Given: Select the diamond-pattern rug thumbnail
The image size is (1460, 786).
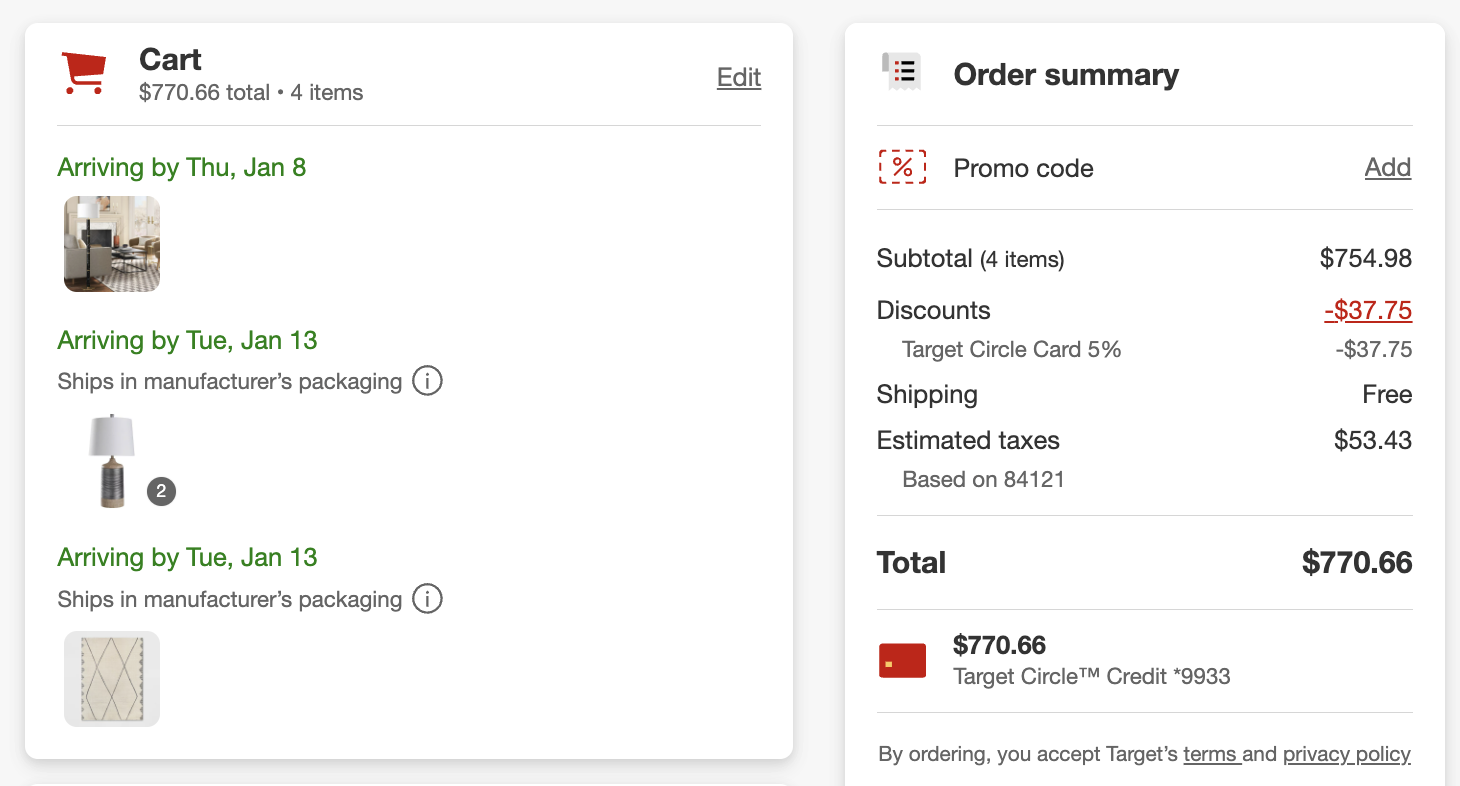Looking at the screenshot, I should click(112, 679).
